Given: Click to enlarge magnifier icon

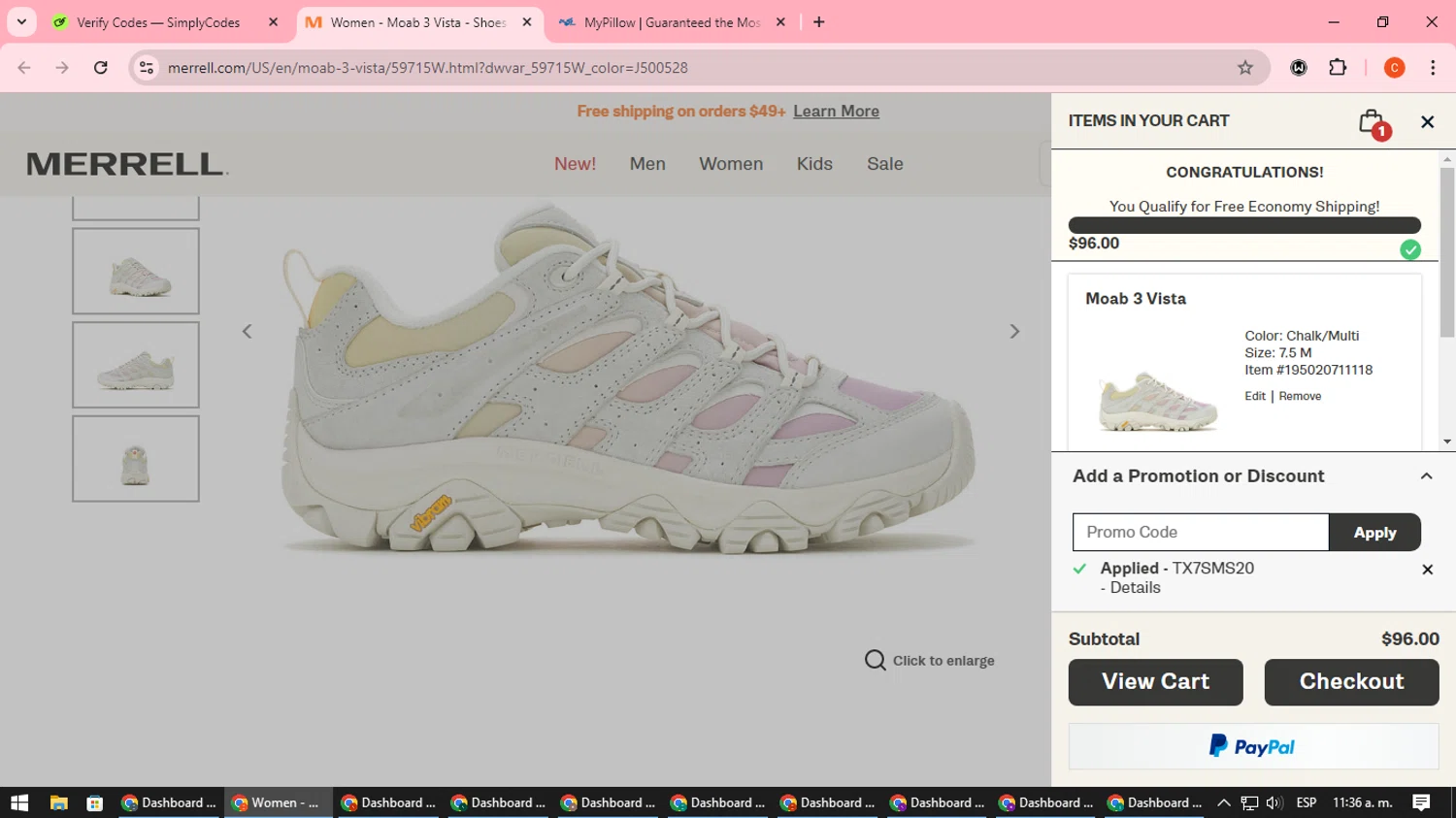Looking at the screenshot, I should coord(875,660).
